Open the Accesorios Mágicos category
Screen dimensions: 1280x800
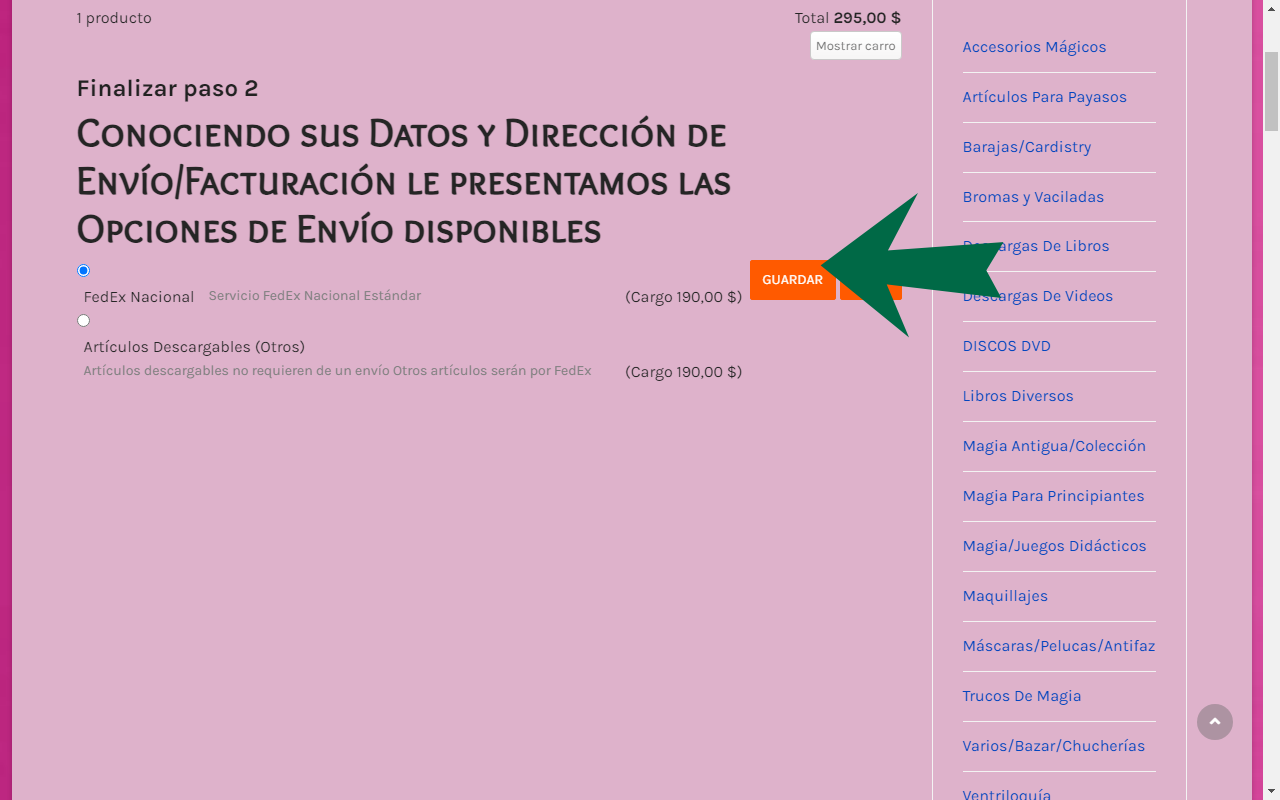pyautogui.click(x=1034, y=47)
